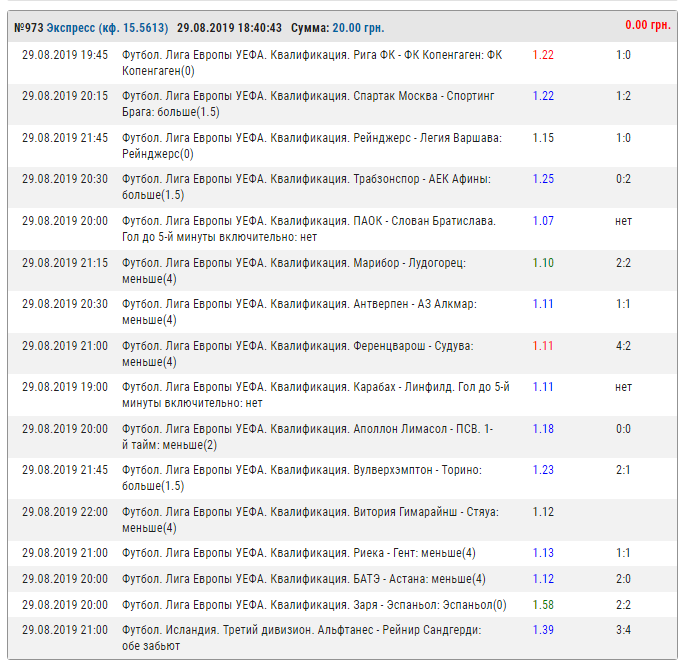
Task: Click result нет in the ПАОК row
Action: (x=623, y=221)
